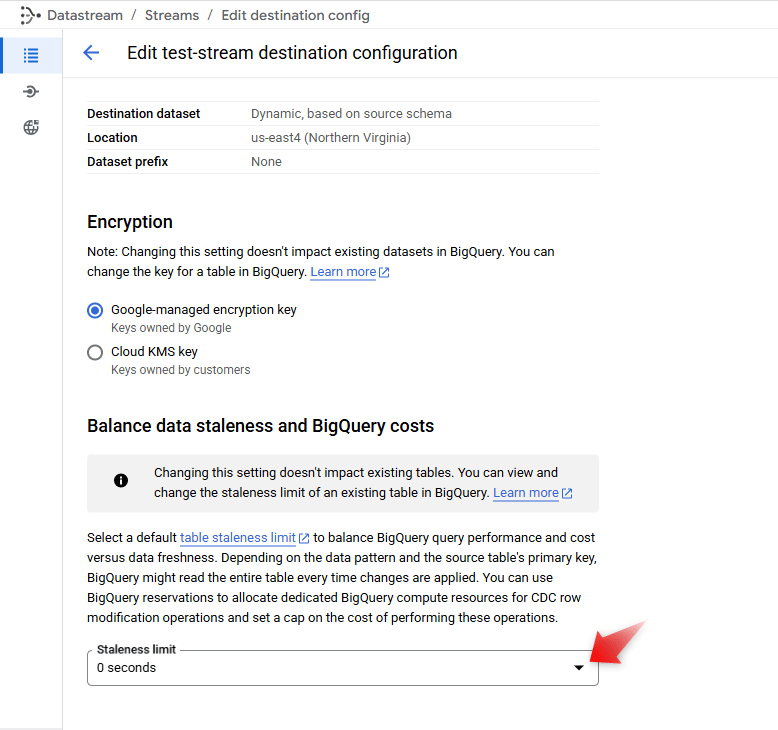
Task: Click 'us-east4 (Northern Virginia)' value
Action: pos(331,137)
